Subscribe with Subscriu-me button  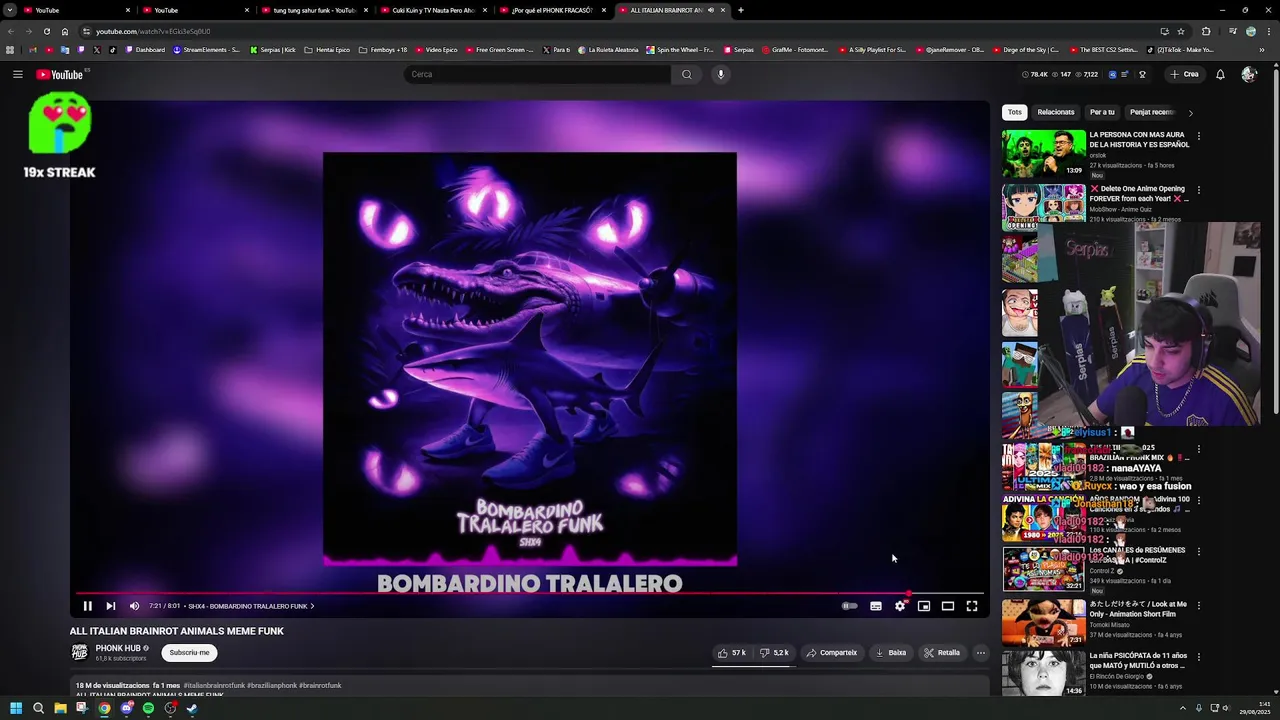click(189, 653)
